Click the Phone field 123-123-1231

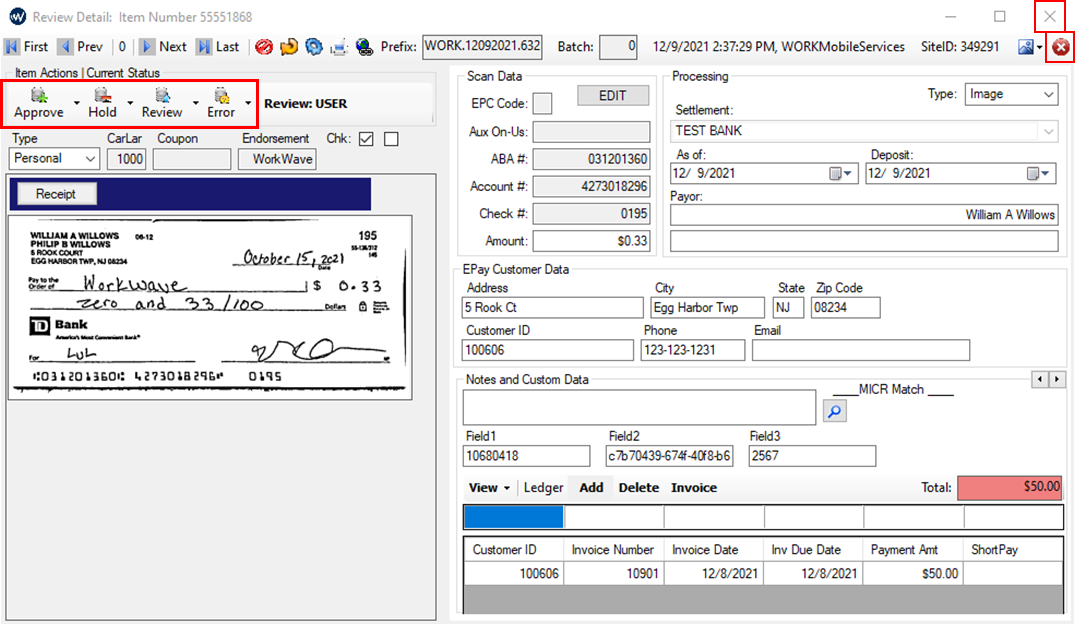coord(692,350)
